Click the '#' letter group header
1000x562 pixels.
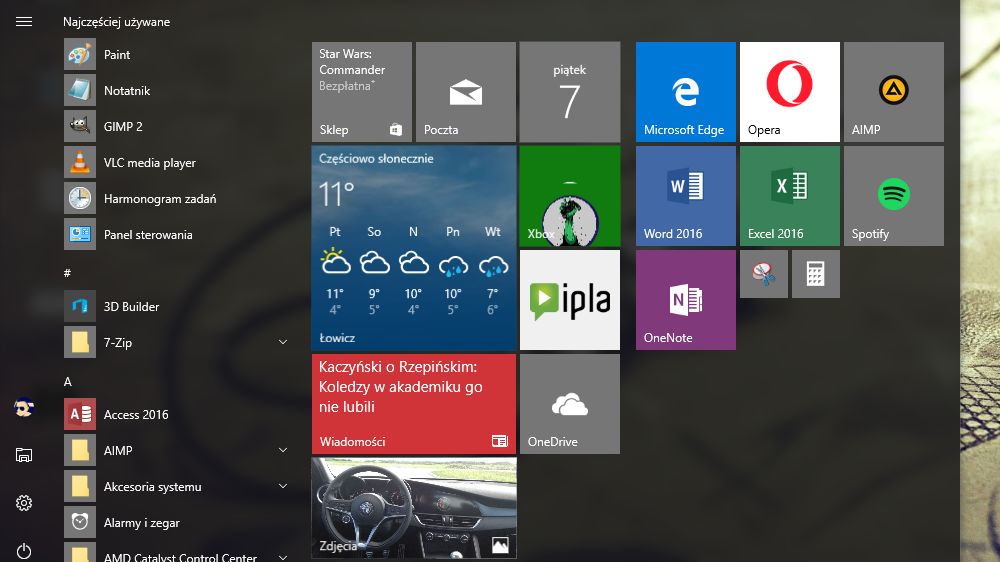(67, 273)
